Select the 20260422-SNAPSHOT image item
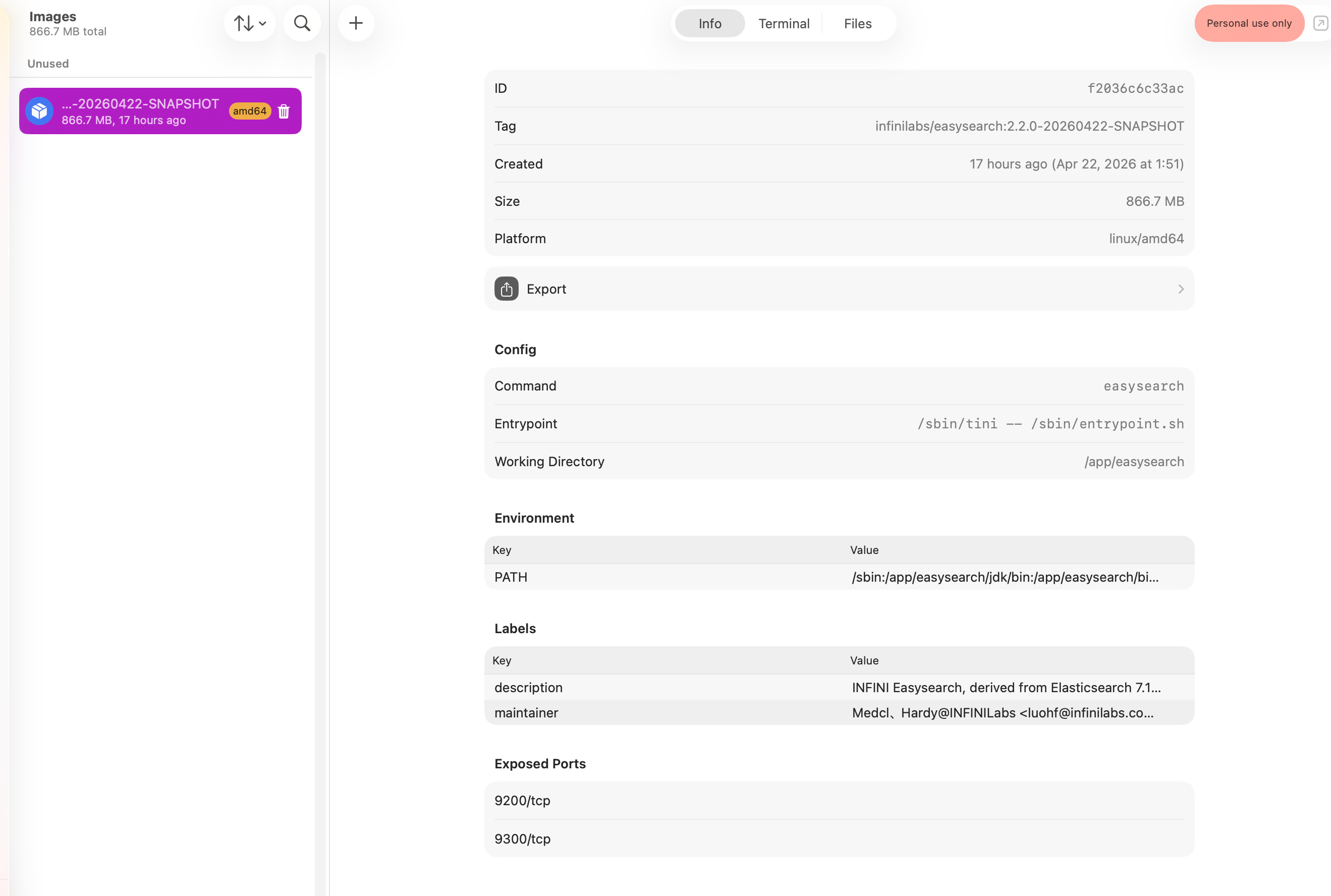Viewport: 1331px width, 896px height. pos(140,111)
